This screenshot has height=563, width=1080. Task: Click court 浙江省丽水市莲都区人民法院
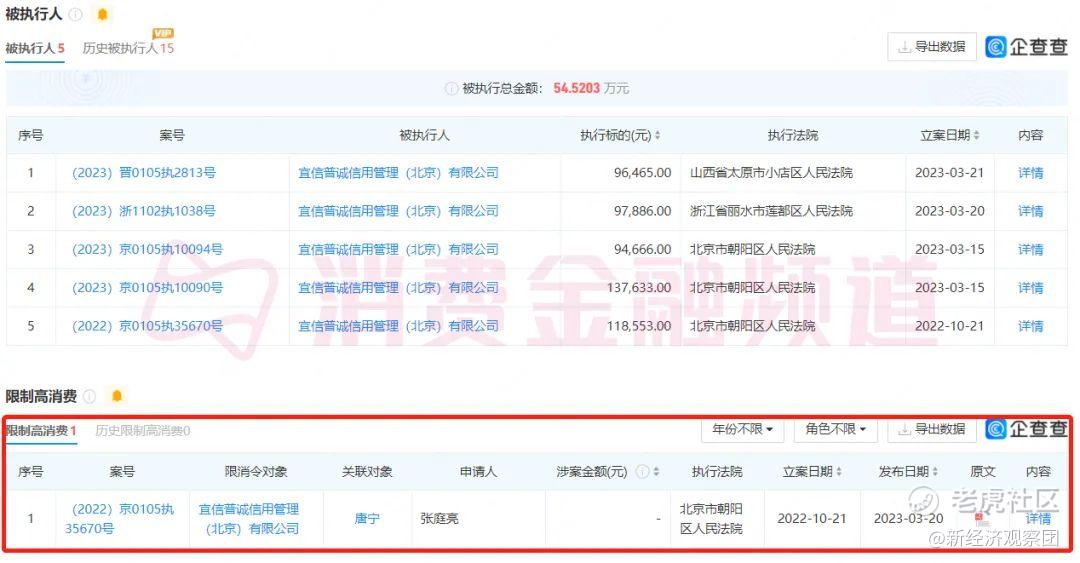(x=771, y=211)
